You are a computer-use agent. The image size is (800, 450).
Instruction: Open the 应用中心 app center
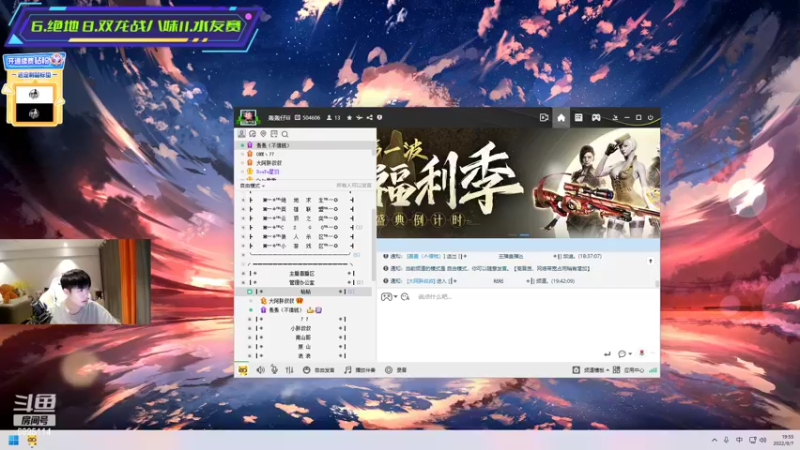629,370
